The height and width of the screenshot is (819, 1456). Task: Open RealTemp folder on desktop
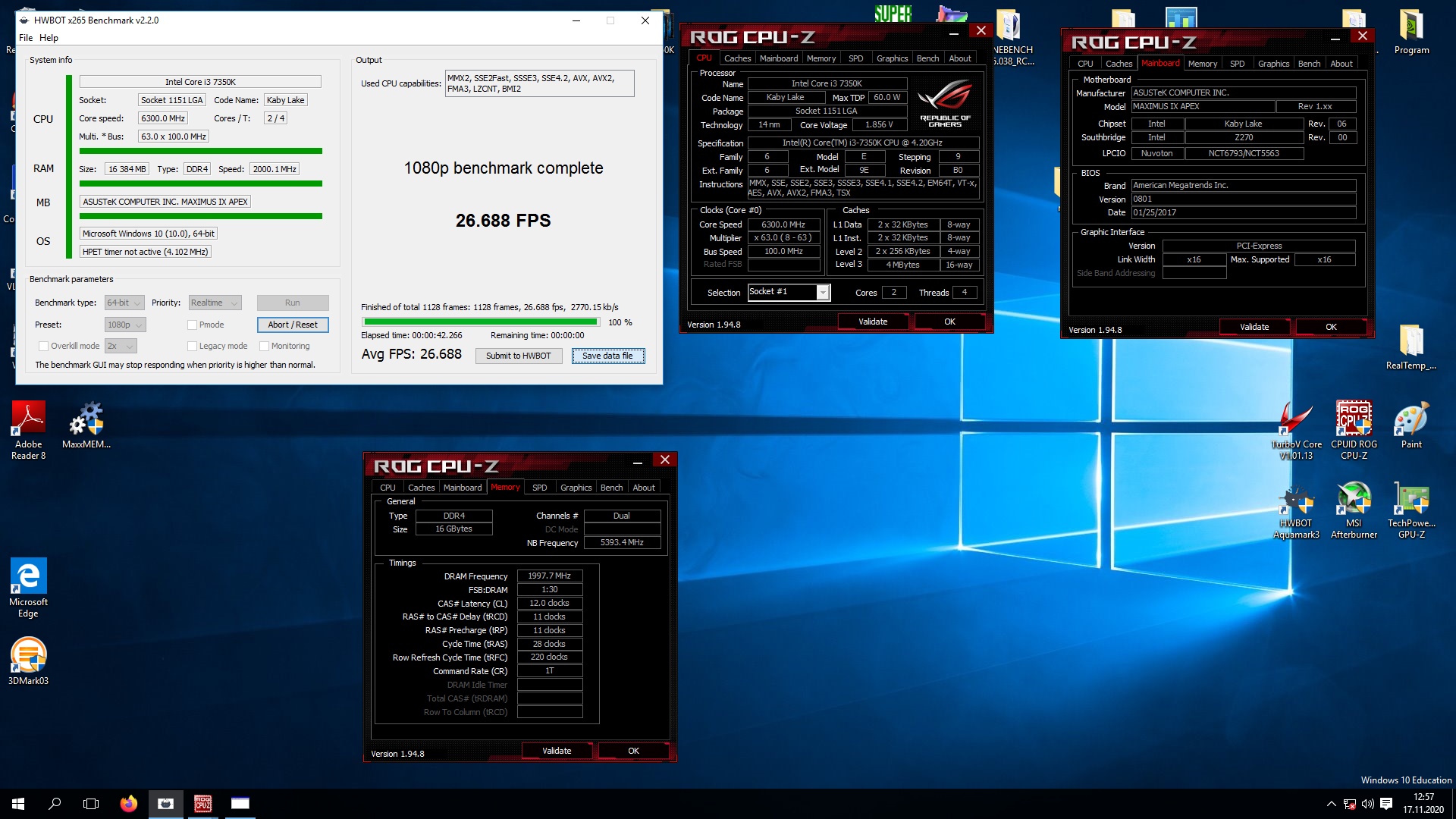pyautogui.click(x=1411, y=347)
